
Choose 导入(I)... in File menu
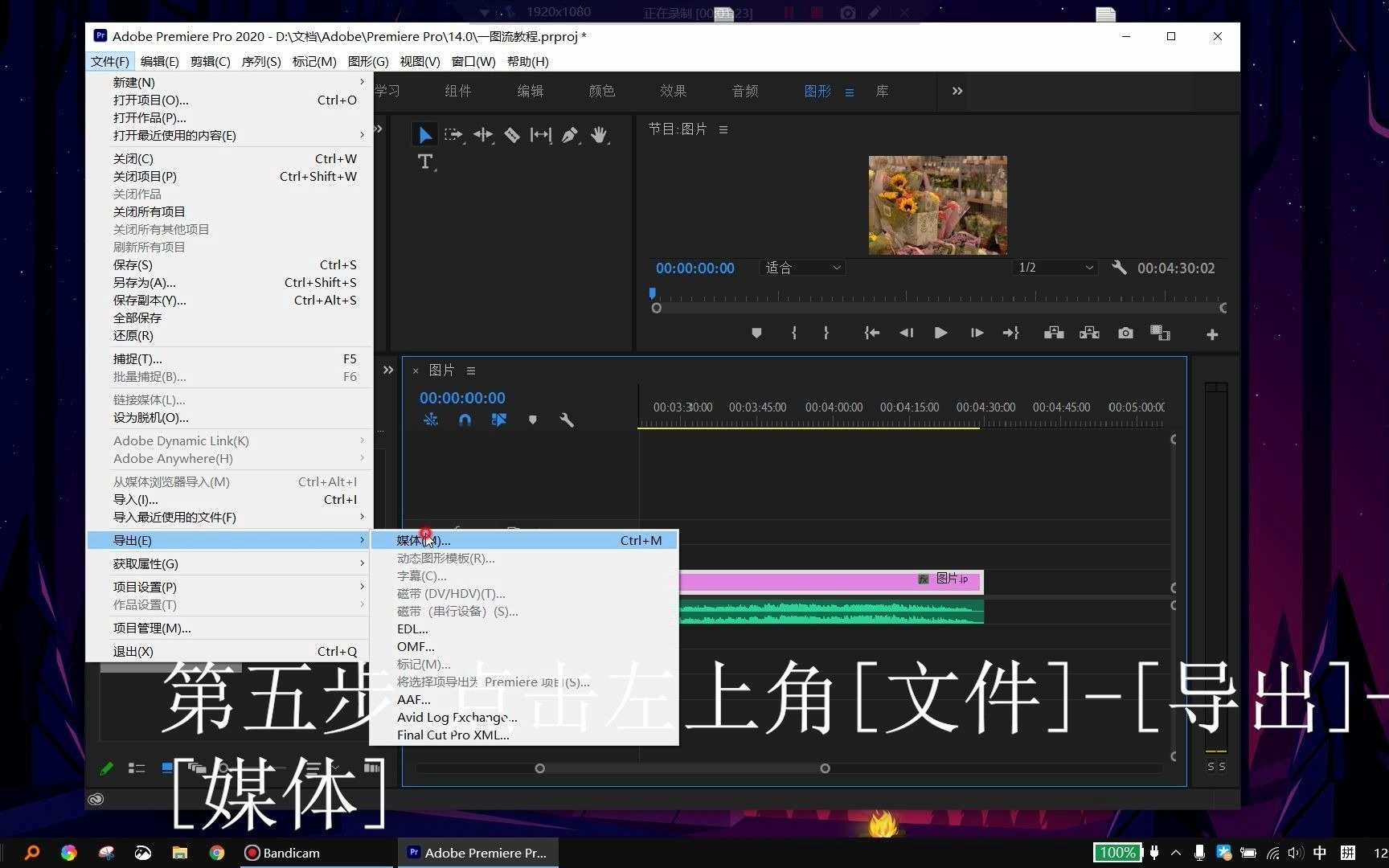(x=229, y=499)
